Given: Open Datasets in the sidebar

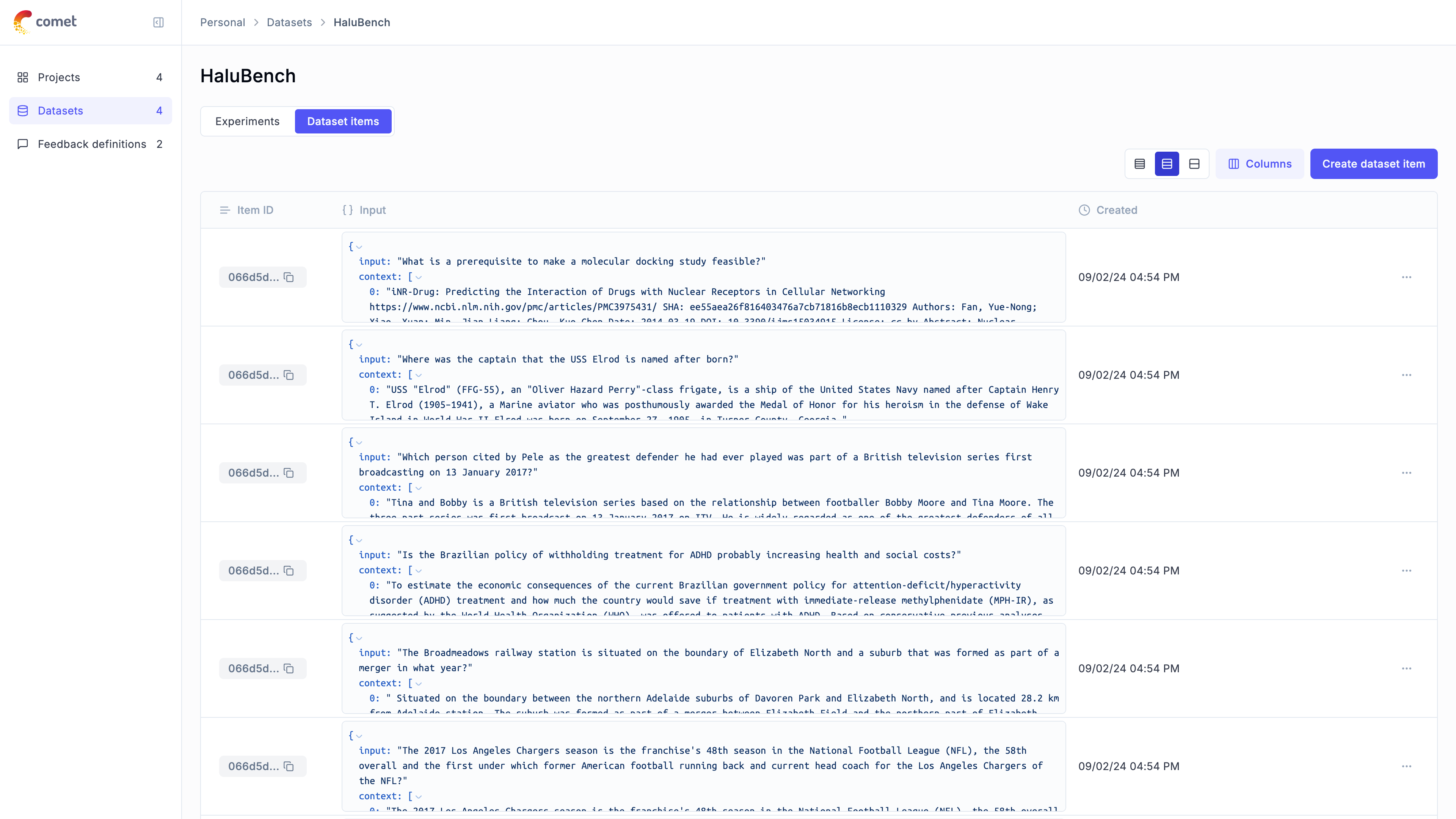Looking at the screenshot, I should coord(91,111).
